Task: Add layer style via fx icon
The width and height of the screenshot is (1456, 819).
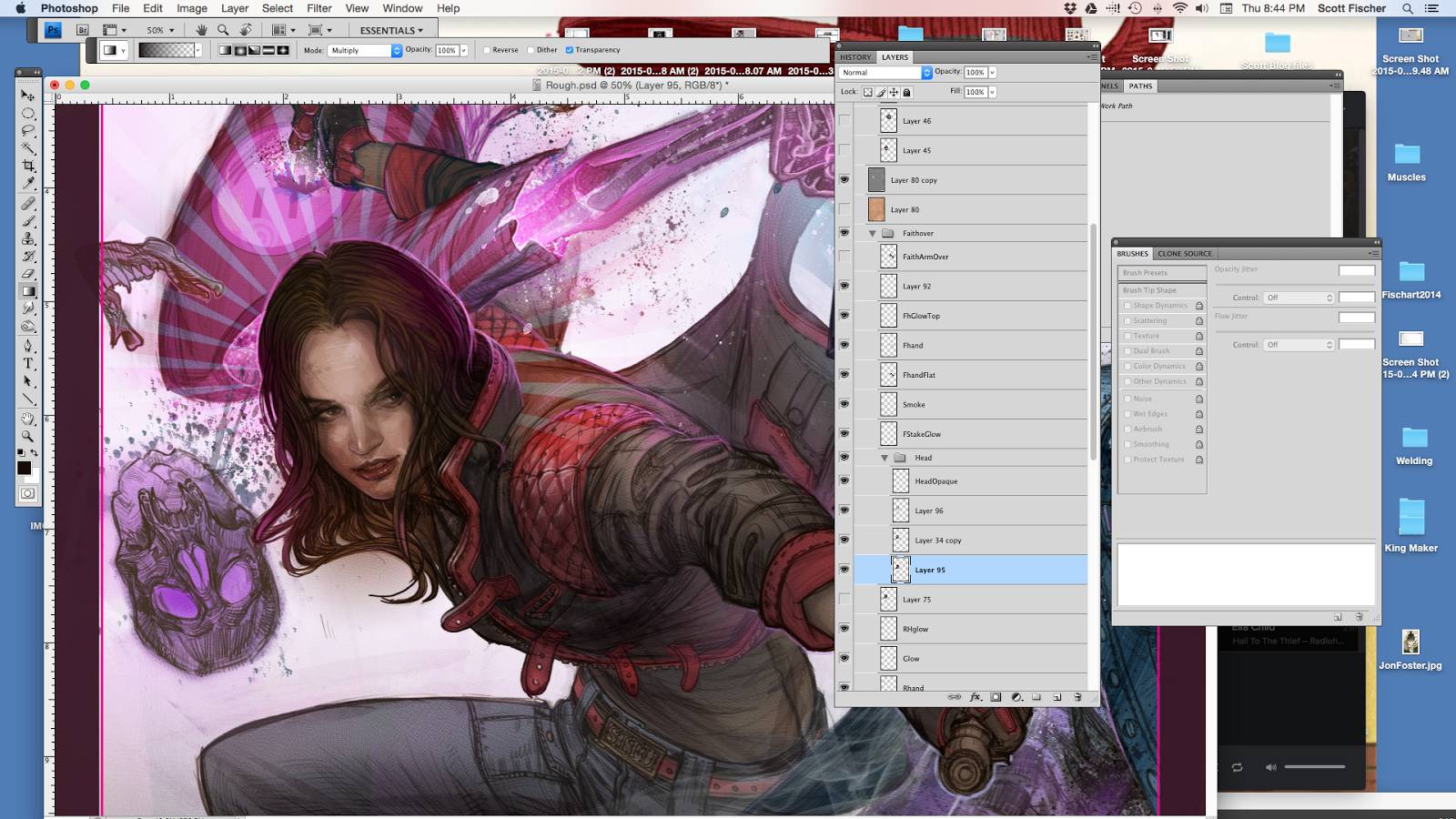Action: pyautogui.click(x=976, y=697)
